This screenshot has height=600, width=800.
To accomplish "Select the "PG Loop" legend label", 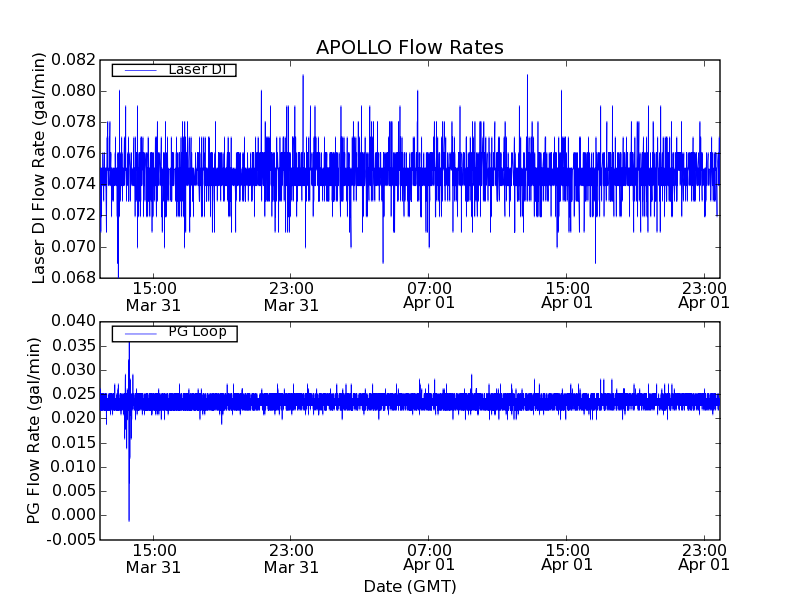I will (197, 332).
